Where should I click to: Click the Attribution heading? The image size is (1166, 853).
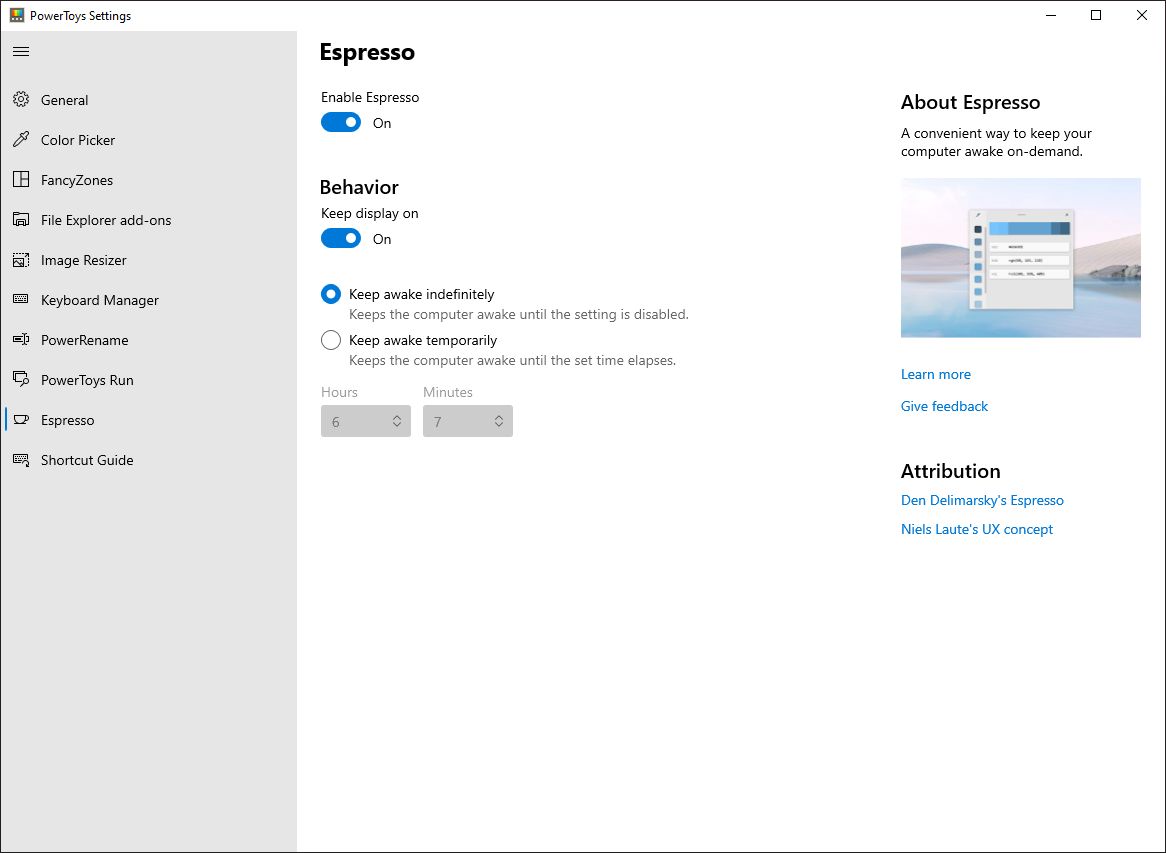pos(950,471)
